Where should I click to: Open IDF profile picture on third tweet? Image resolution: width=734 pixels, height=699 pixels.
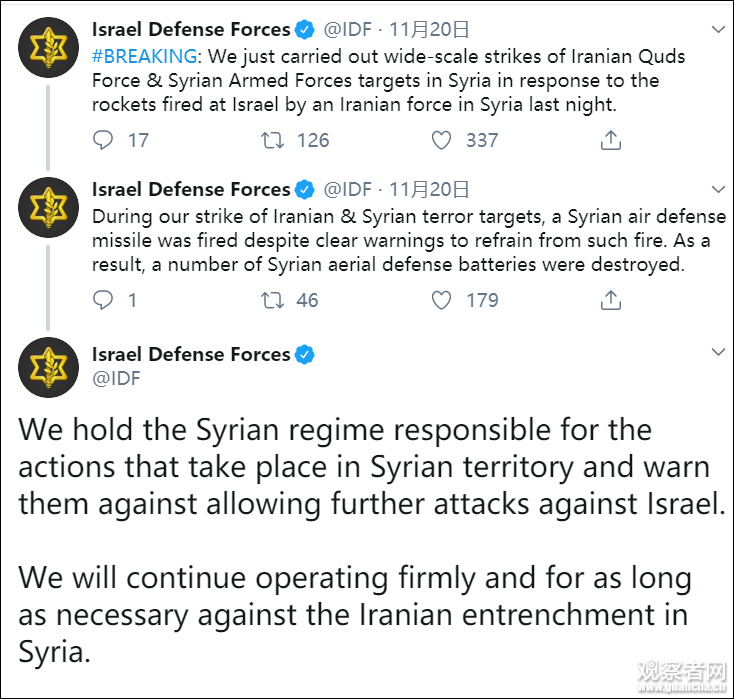46,372
